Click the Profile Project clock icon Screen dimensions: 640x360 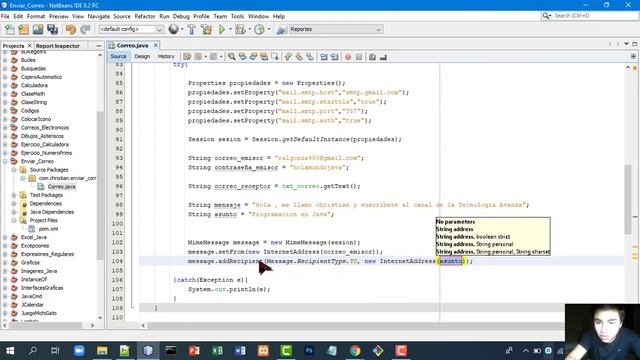click(x=259, y=29)
